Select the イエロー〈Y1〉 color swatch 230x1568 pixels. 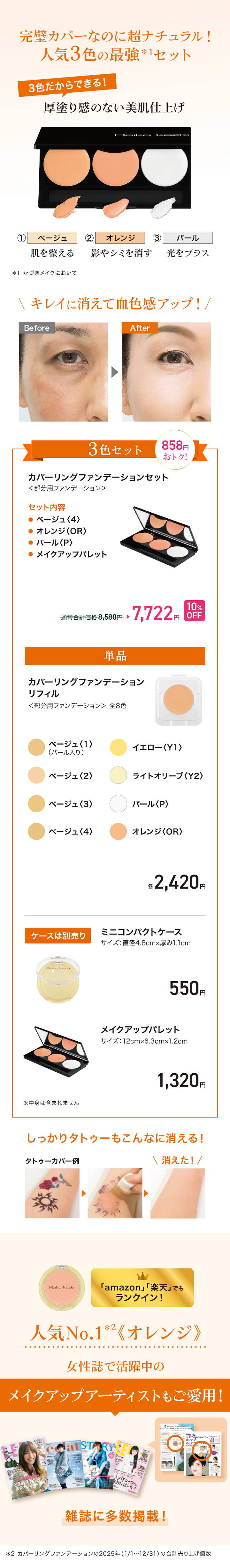click(x=119, y=747)
